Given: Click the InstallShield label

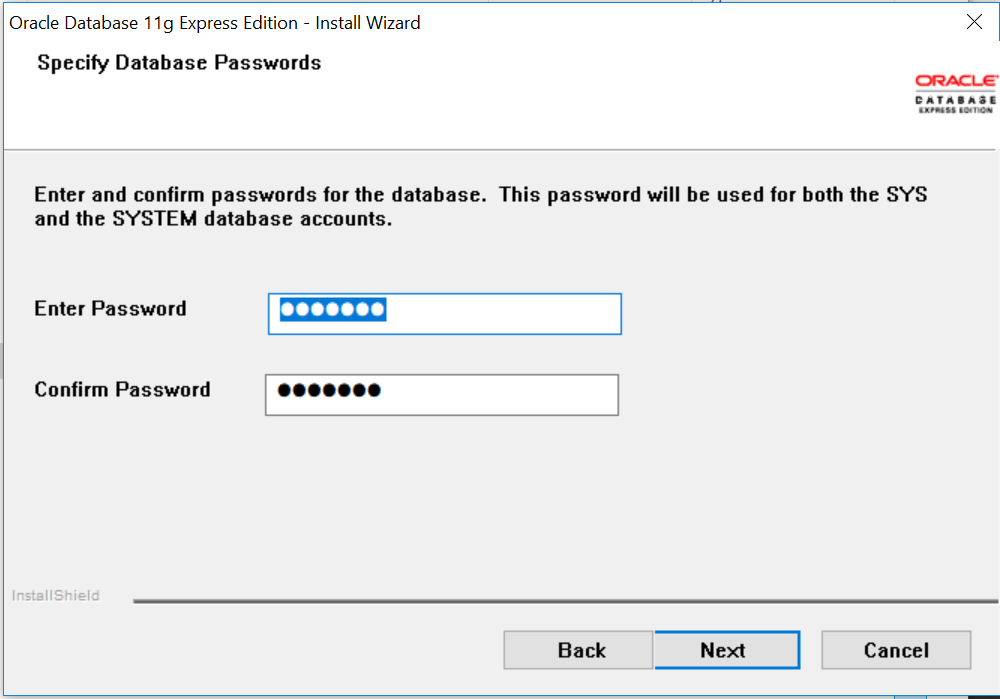Looking at the screenshot, I should (55, 596).
